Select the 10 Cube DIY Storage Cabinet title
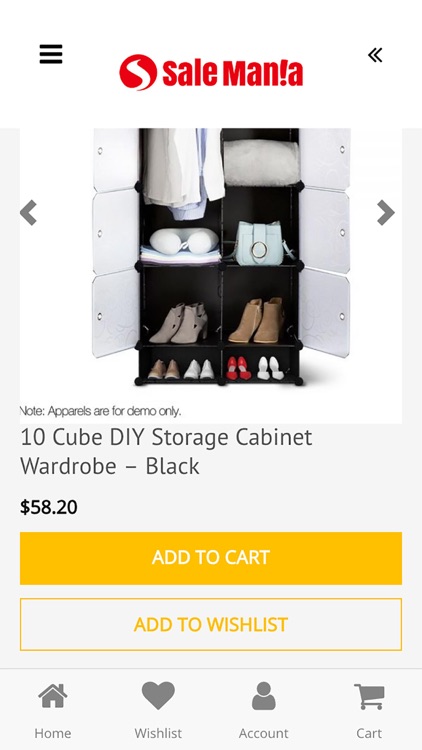This screenshot has height=750, width=422. tap(166, 452)
